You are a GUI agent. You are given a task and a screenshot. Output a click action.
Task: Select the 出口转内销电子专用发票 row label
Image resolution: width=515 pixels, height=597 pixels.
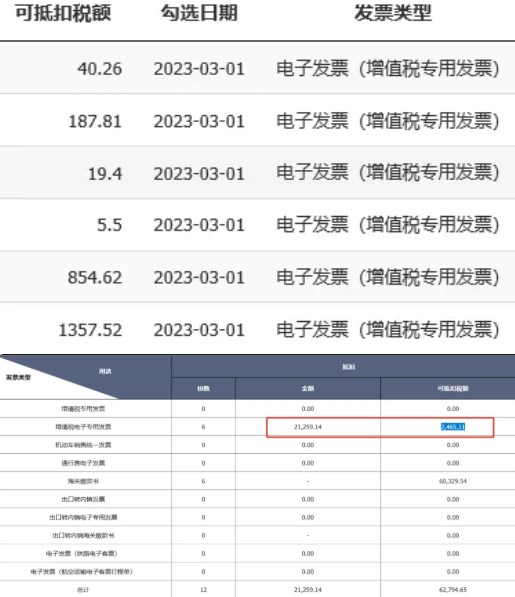[x=83, y=517]
